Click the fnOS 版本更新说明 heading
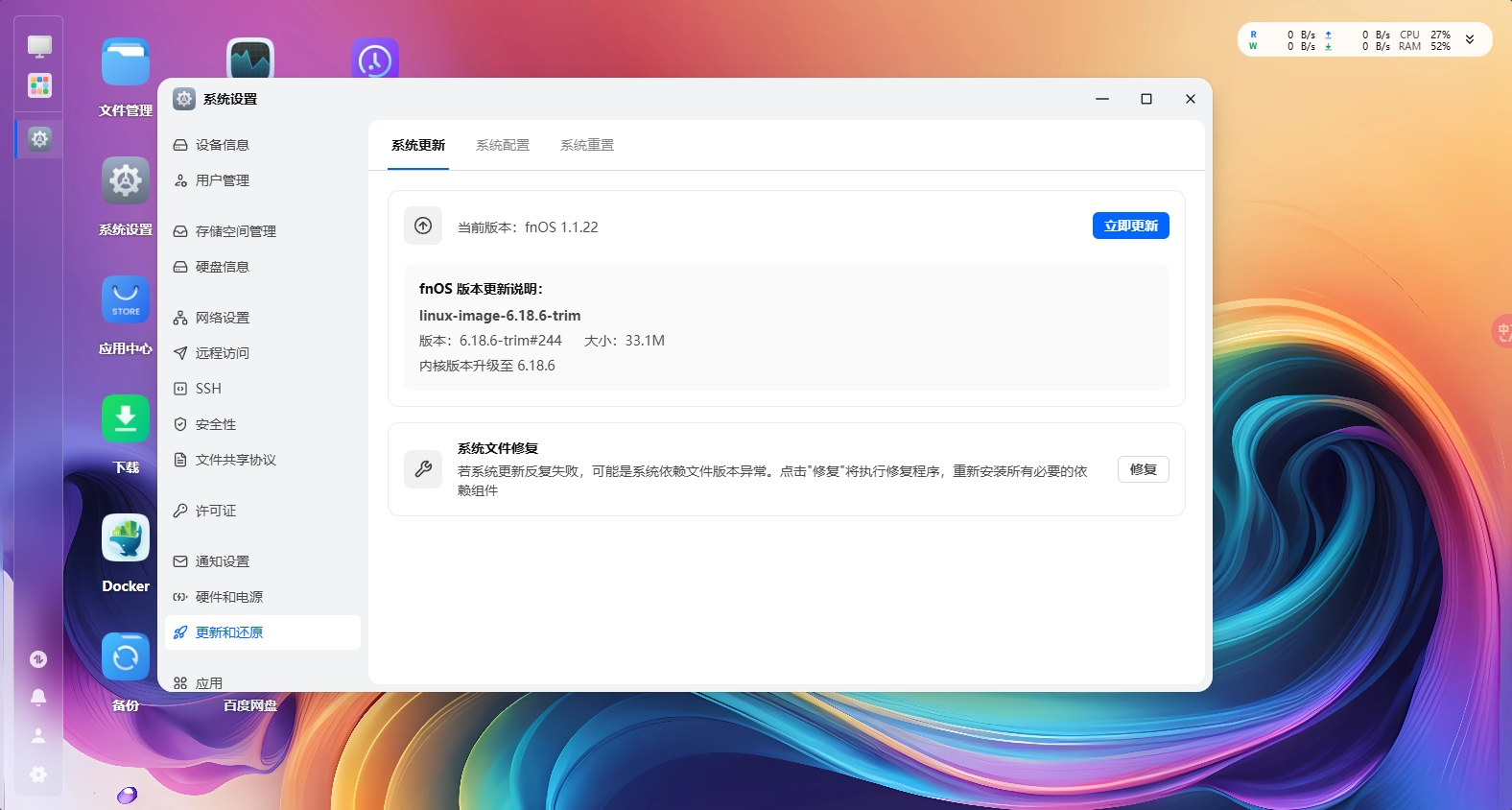Viewport: 1512px width, 810px height. pos(481,289)
